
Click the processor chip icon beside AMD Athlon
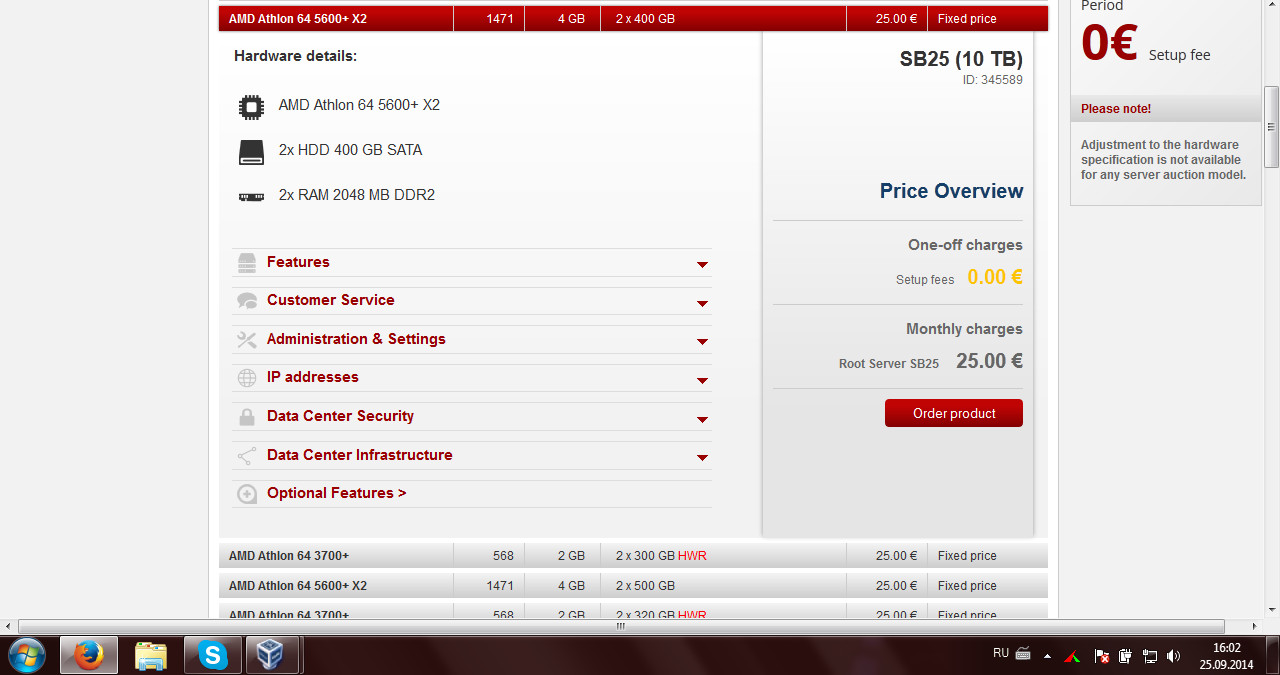pos(250,106)
